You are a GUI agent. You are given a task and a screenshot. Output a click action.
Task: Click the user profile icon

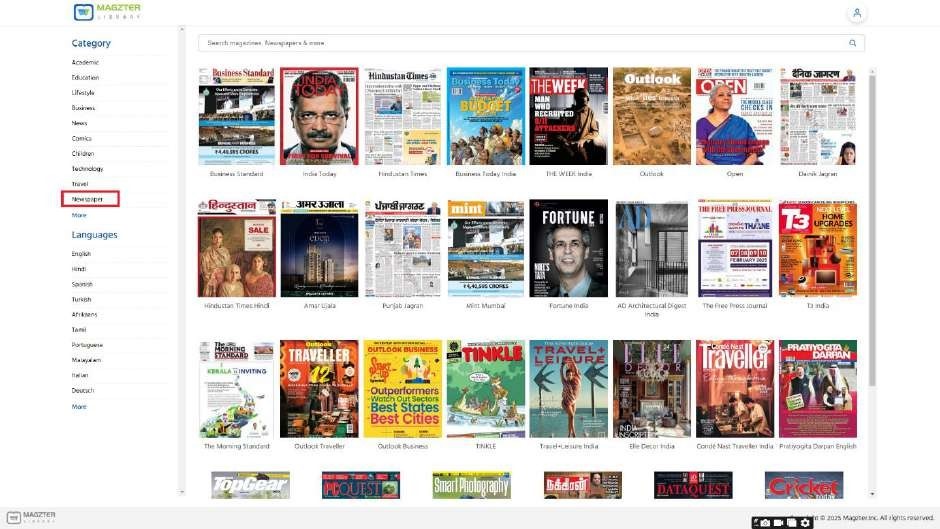857,13
